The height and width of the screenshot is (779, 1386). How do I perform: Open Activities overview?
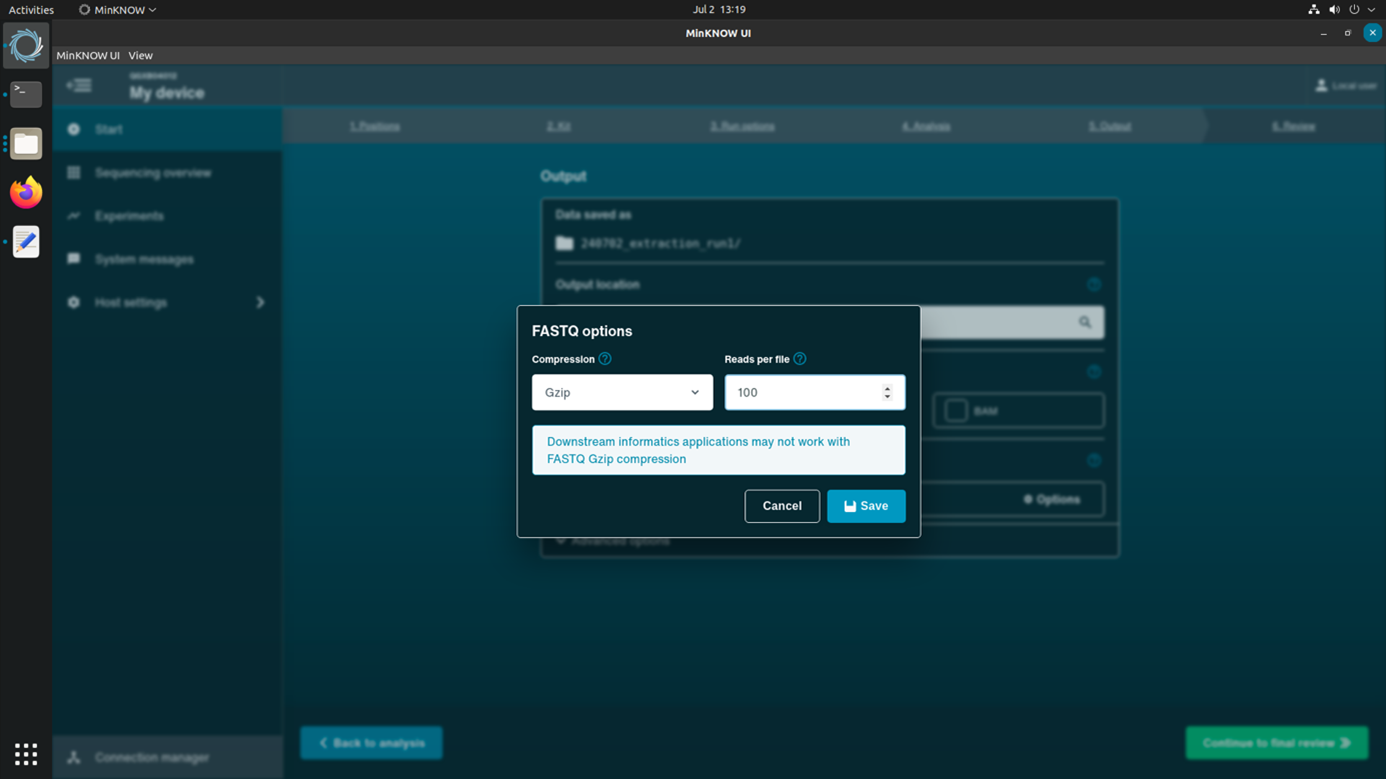31,10
